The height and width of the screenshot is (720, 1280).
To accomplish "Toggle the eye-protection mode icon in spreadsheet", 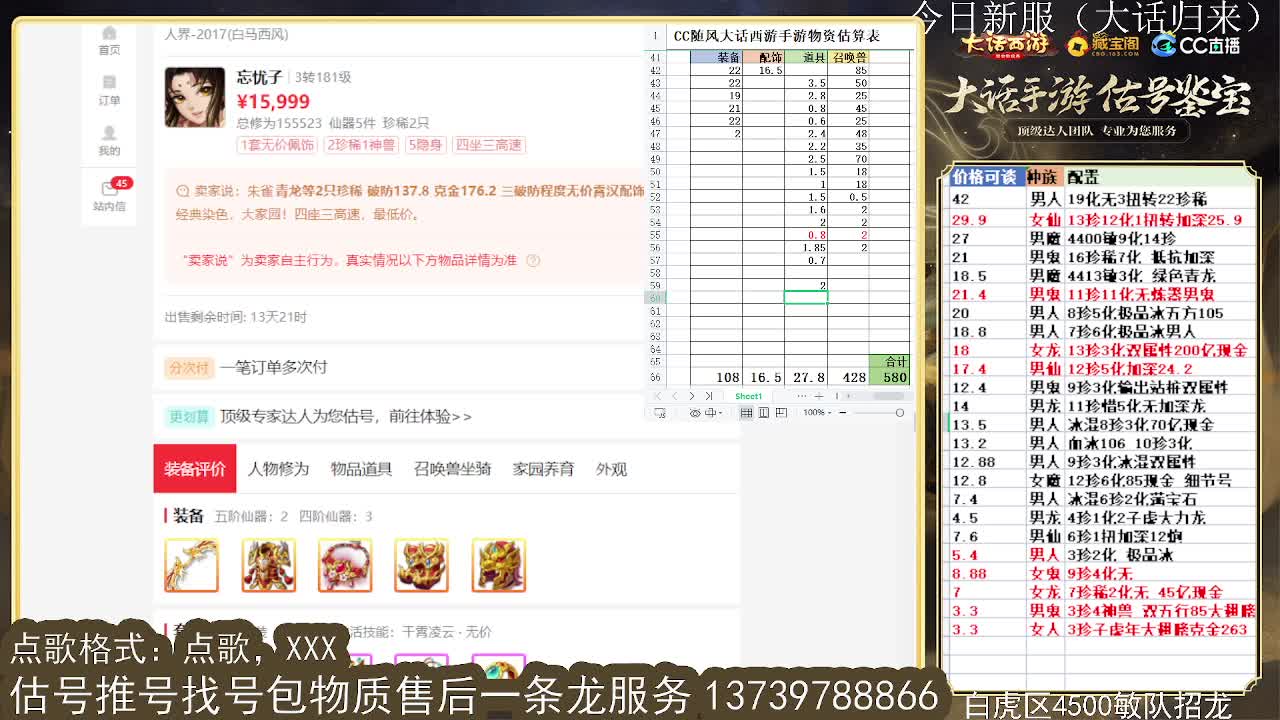I will [695, 413].
